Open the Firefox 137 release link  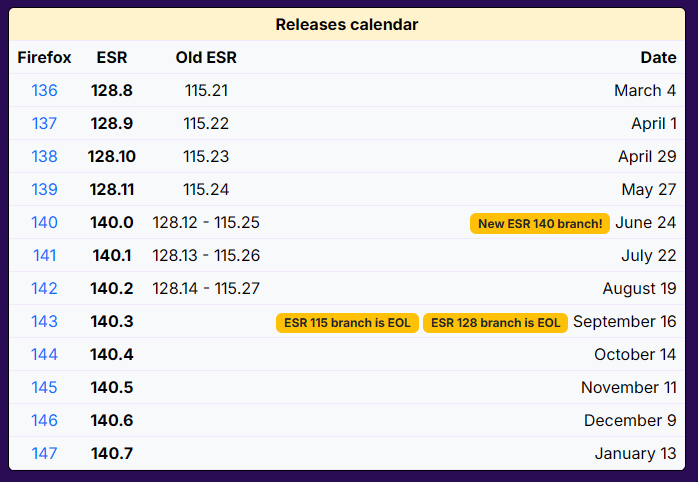(x=44, y=124)
